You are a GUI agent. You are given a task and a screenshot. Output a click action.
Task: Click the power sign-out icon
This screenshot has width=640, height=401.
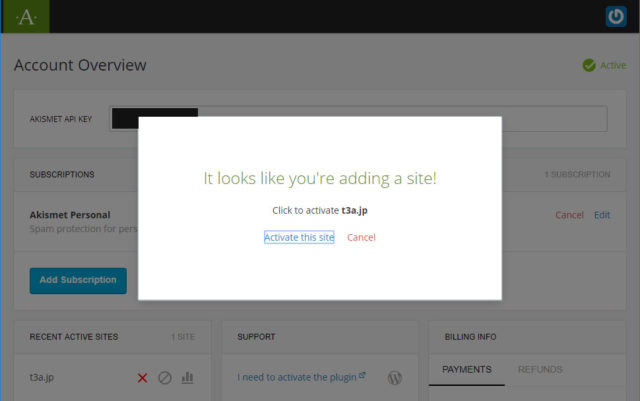tap(616, 16)
